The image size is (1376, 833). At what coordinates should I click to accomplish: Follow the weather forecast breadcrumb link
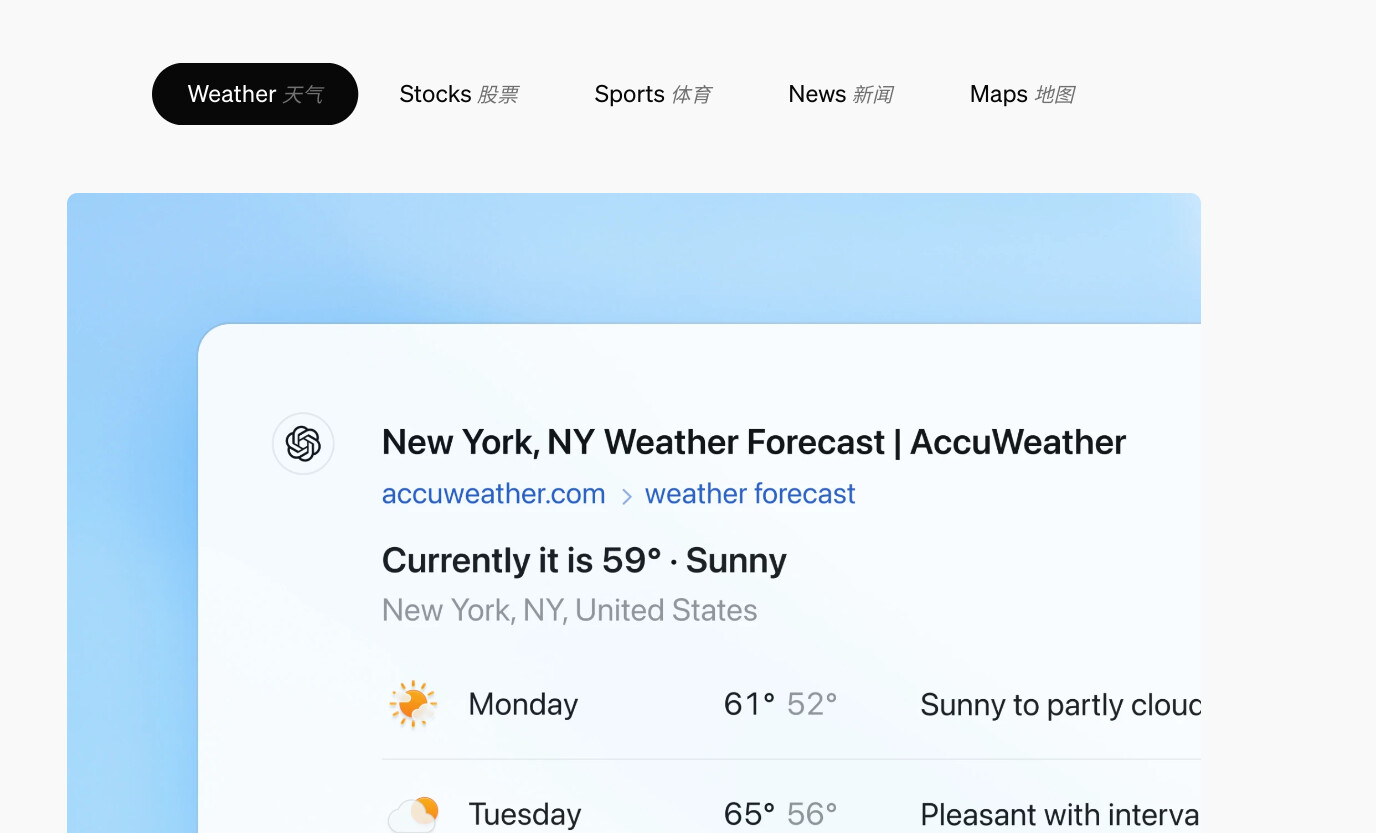[x=750, y=494]
